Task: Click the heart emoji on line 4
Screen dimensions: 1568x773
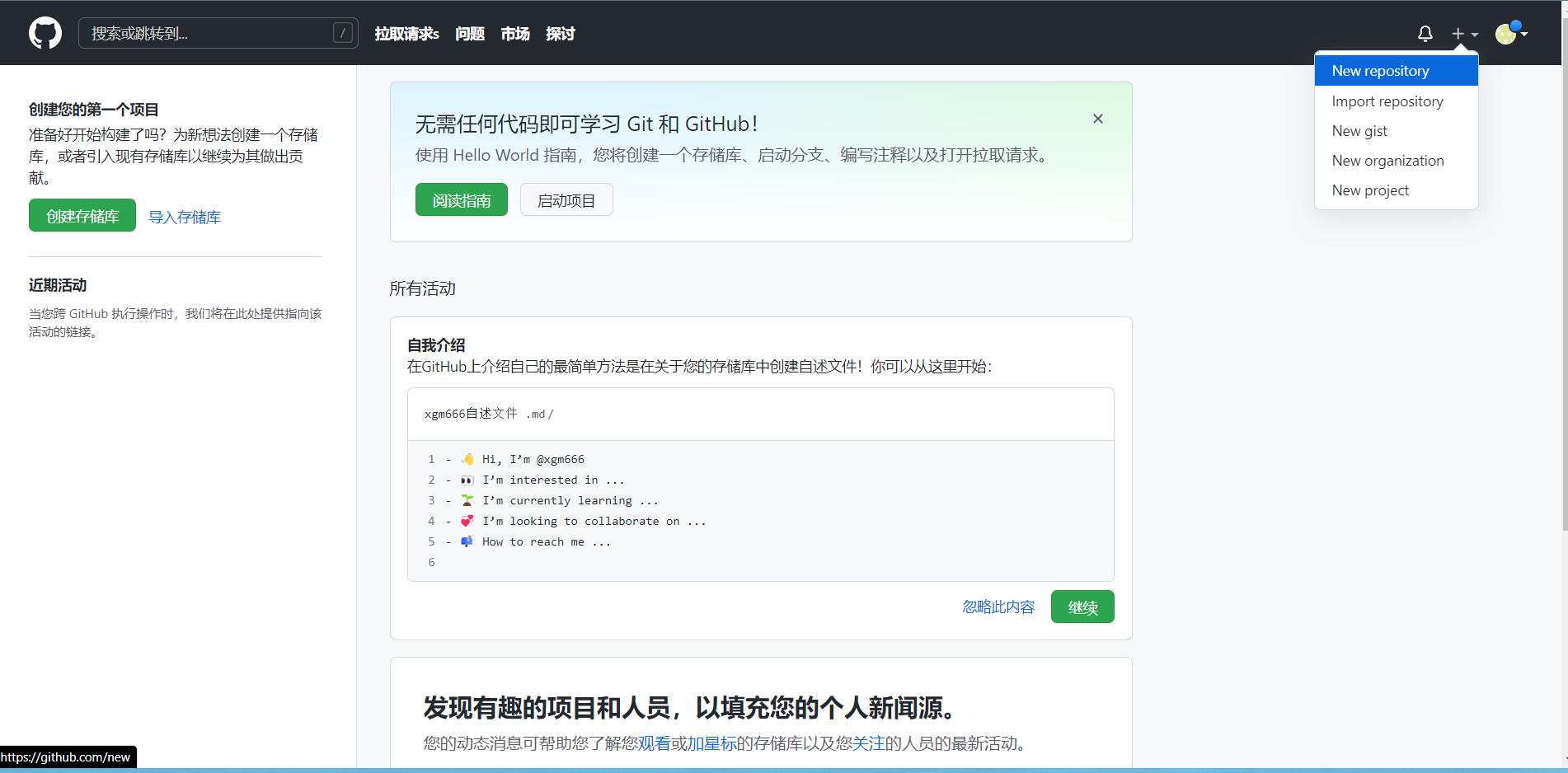Action: (x=467, y=521)
